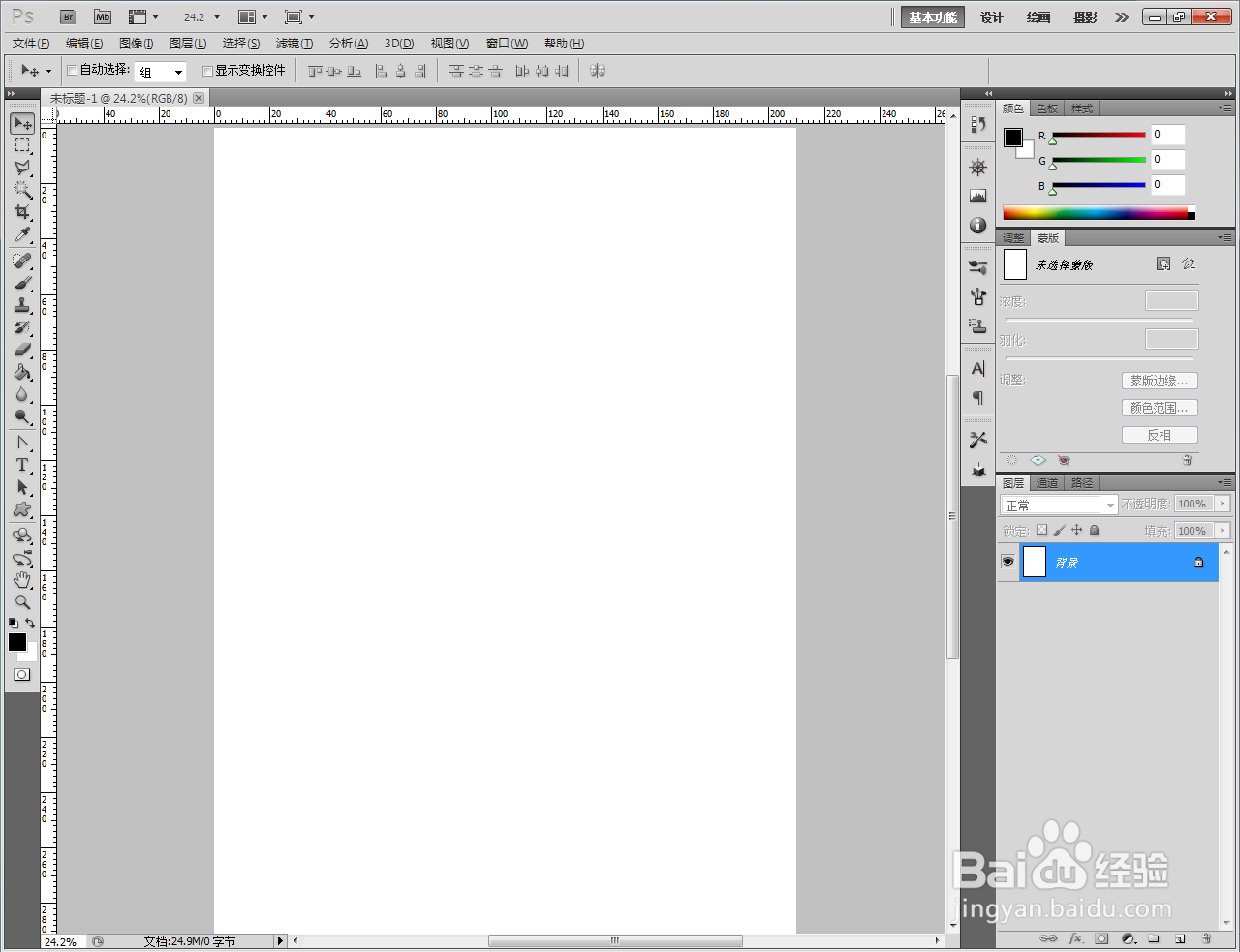Switch to the Painting workspace
The width and height of the screenshot is (1240, 952).
(1038, 17)
